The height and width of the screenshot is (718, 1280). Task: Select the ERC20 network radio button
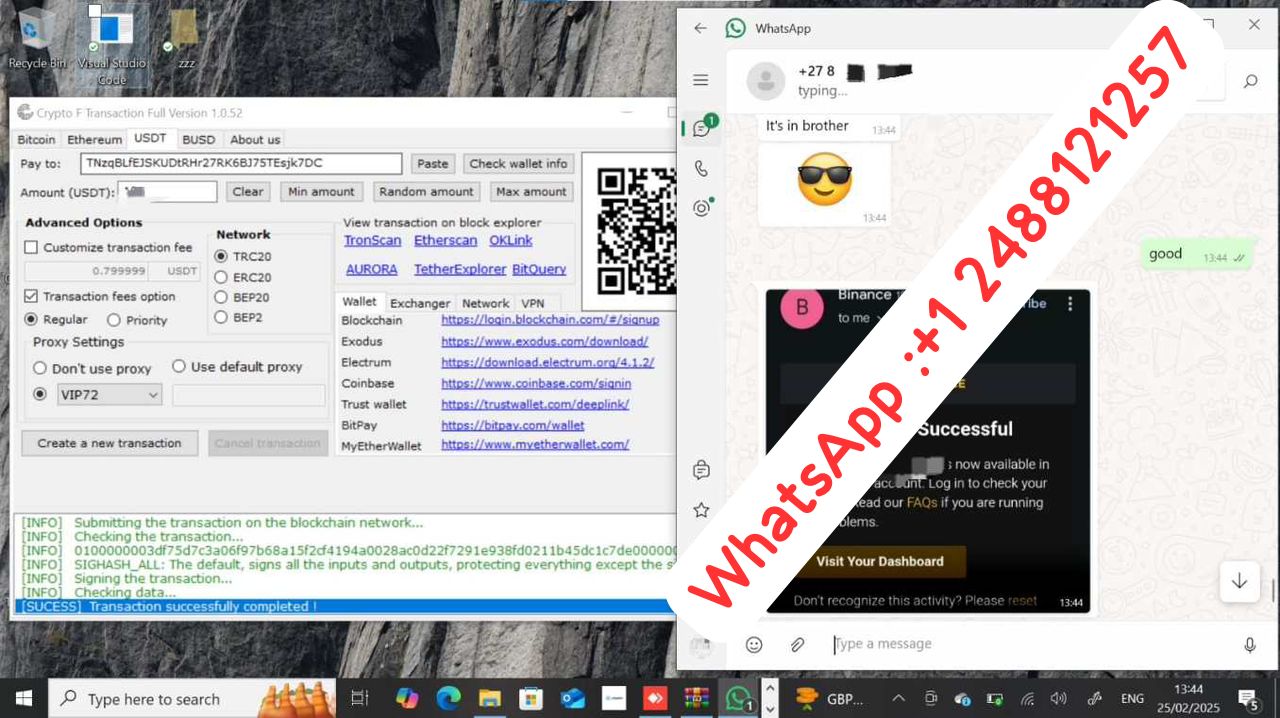pyautogui.click(x=221, y=277)
